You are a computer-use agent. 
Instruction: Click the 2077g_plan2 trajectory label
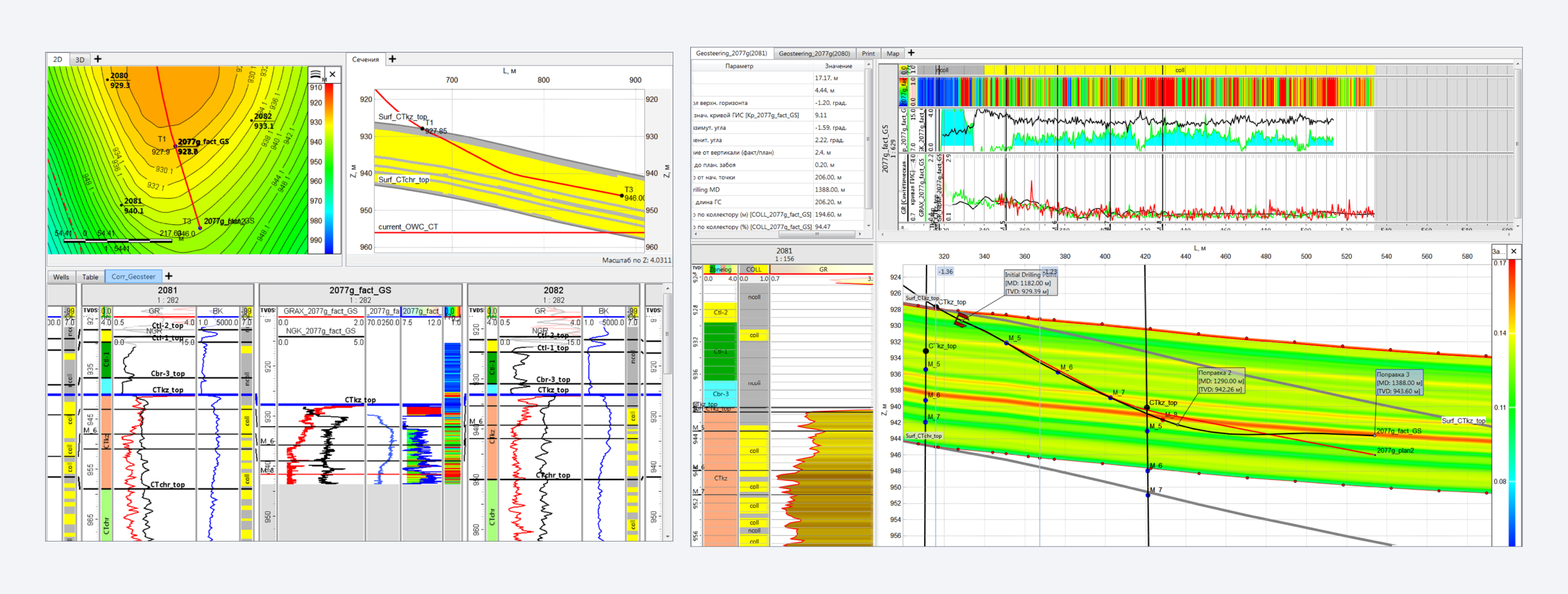click(x=1395, y=451)
